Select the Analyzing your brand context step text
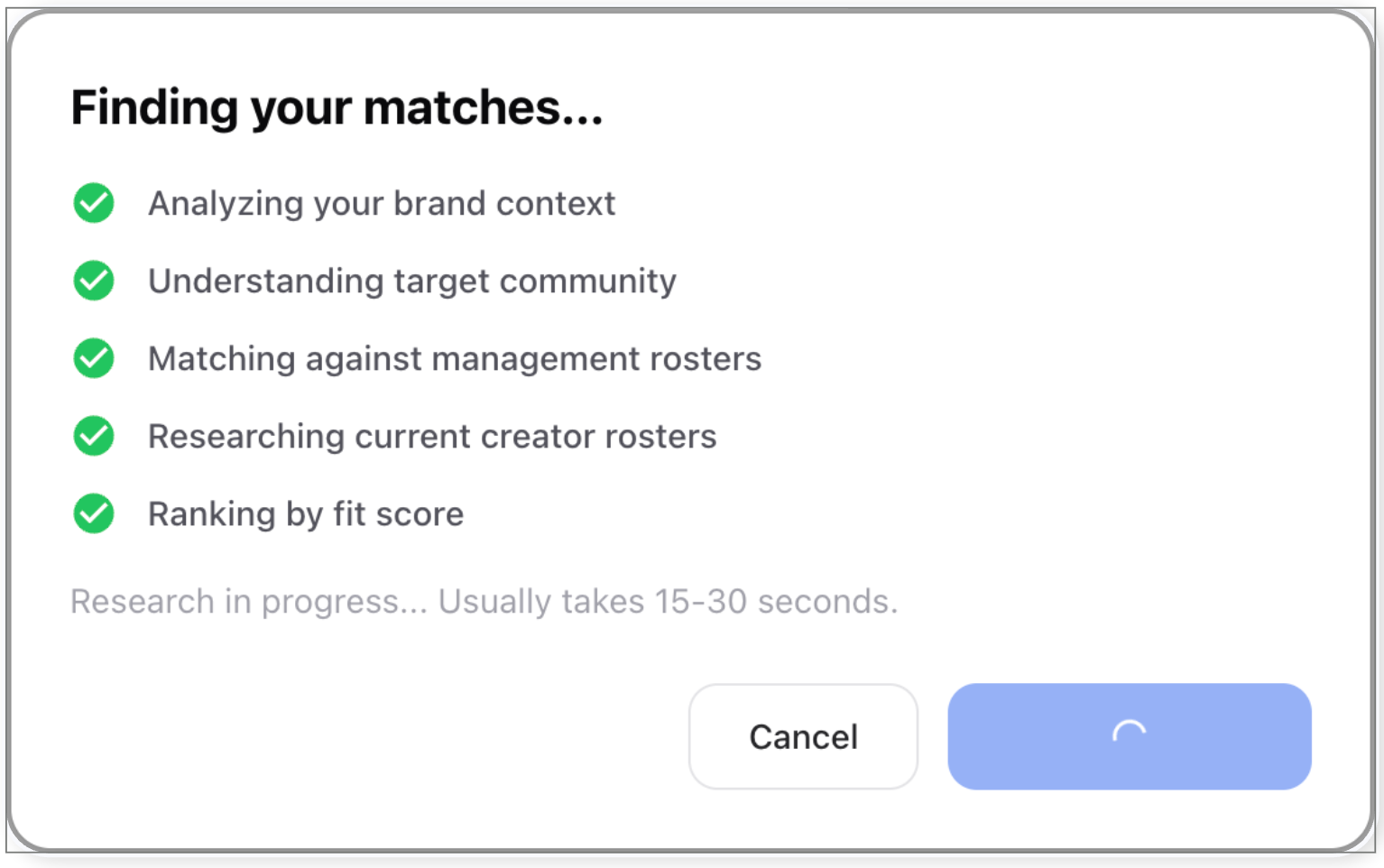Image resolution: width=1384 pixels, height=868 pixels. (382, 204)
